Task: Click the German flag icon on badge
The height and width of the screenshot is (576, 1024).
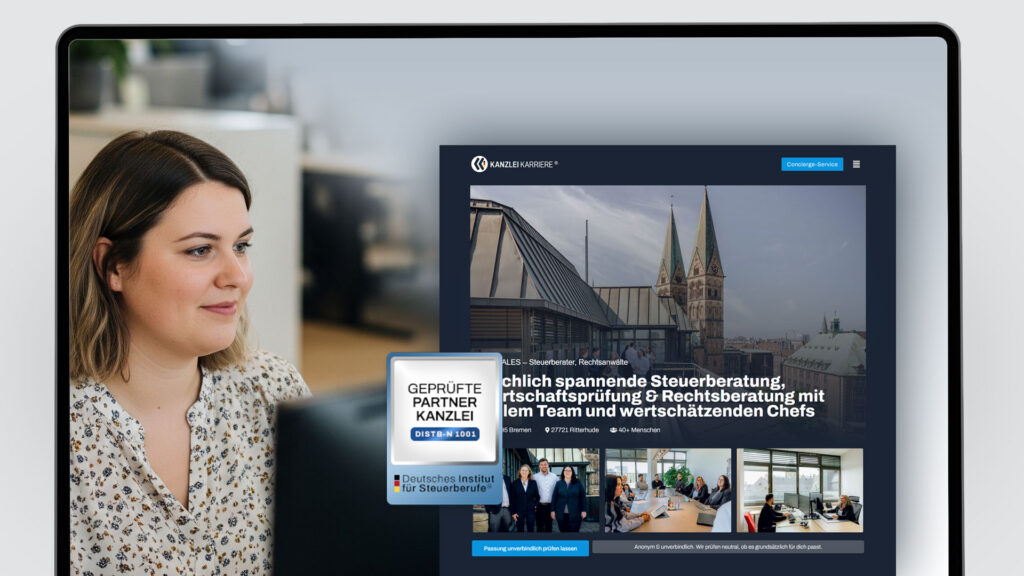Action: (397, 484)
